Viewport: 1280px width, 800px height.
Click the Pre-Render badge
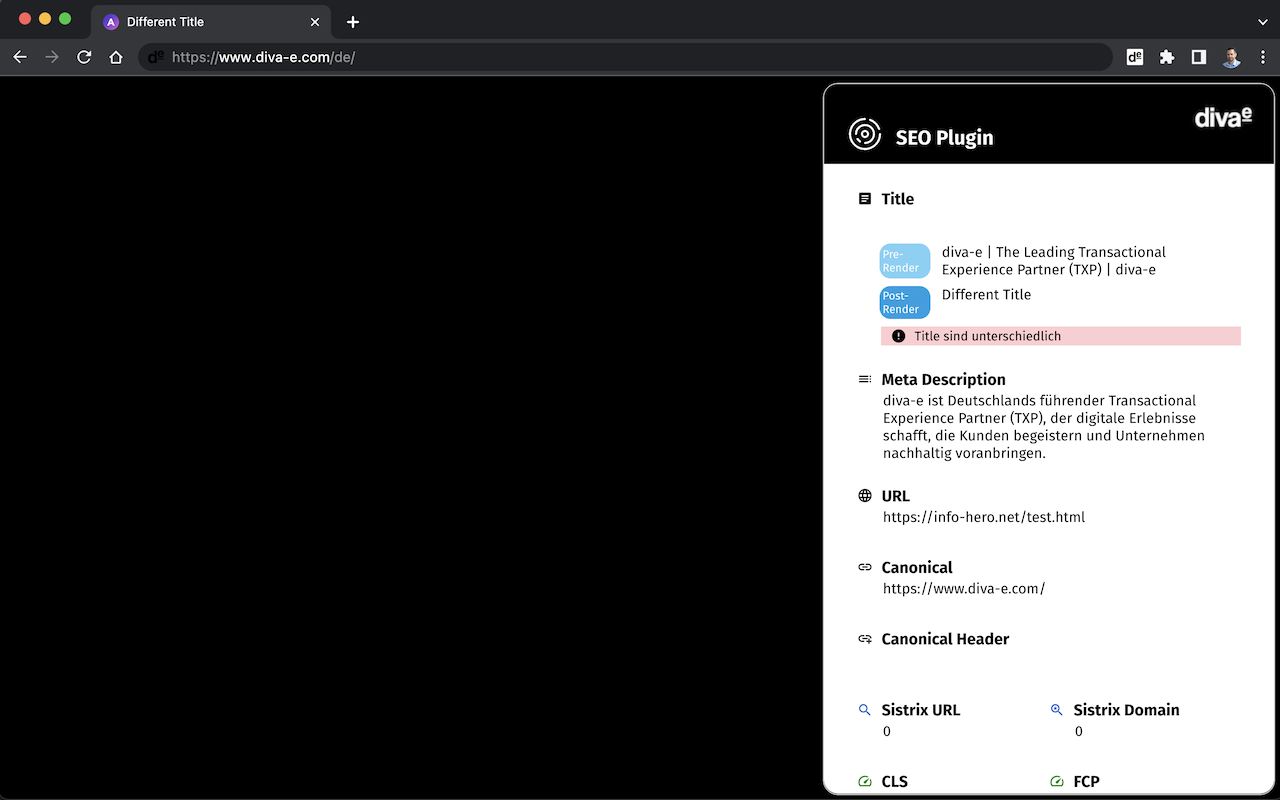pos(905,261)
